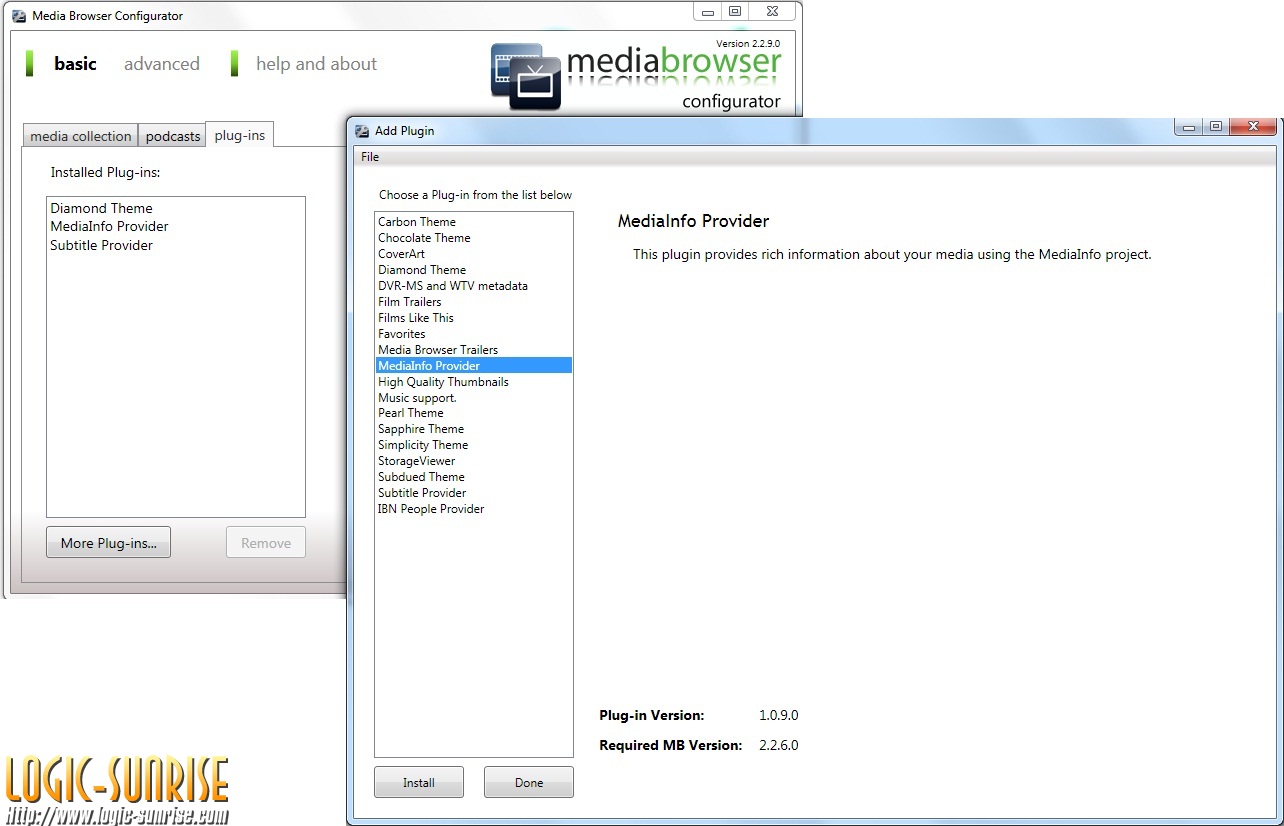
Task: Switch to media collection tab
Action: pyautogui.click(x=81, y=136)
